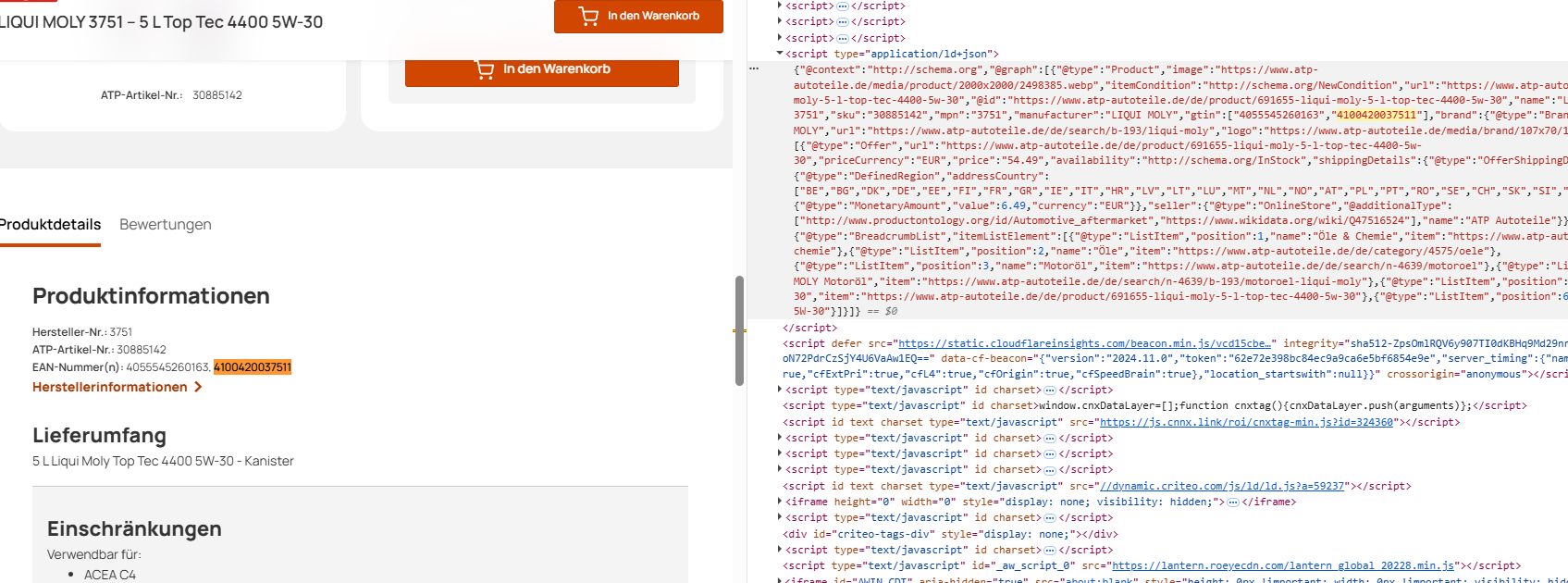Select highlighted gtin 4100420037511 in the JSON code
1568x583 pixels.
click(1377, 115)
